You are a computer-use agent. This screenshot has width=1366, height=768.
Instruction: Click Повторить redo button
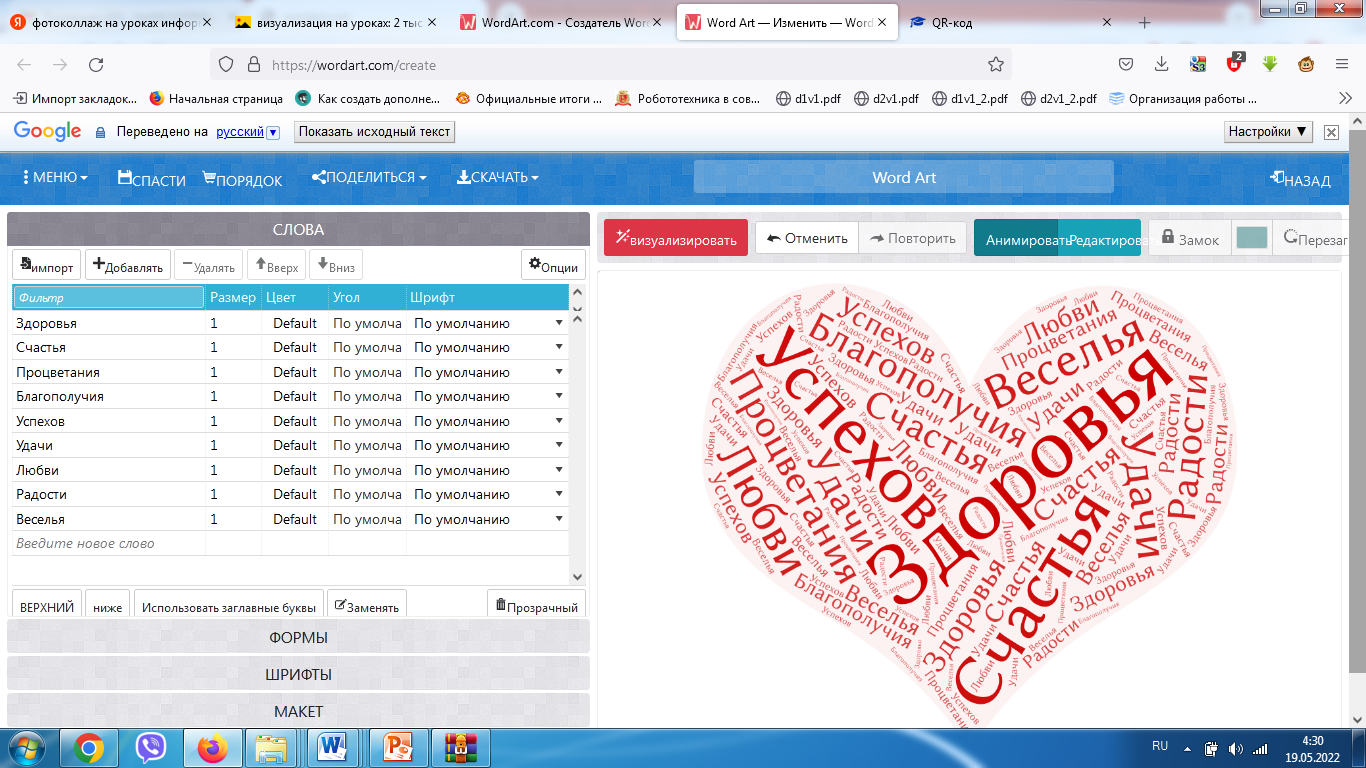tap(913, 238)
